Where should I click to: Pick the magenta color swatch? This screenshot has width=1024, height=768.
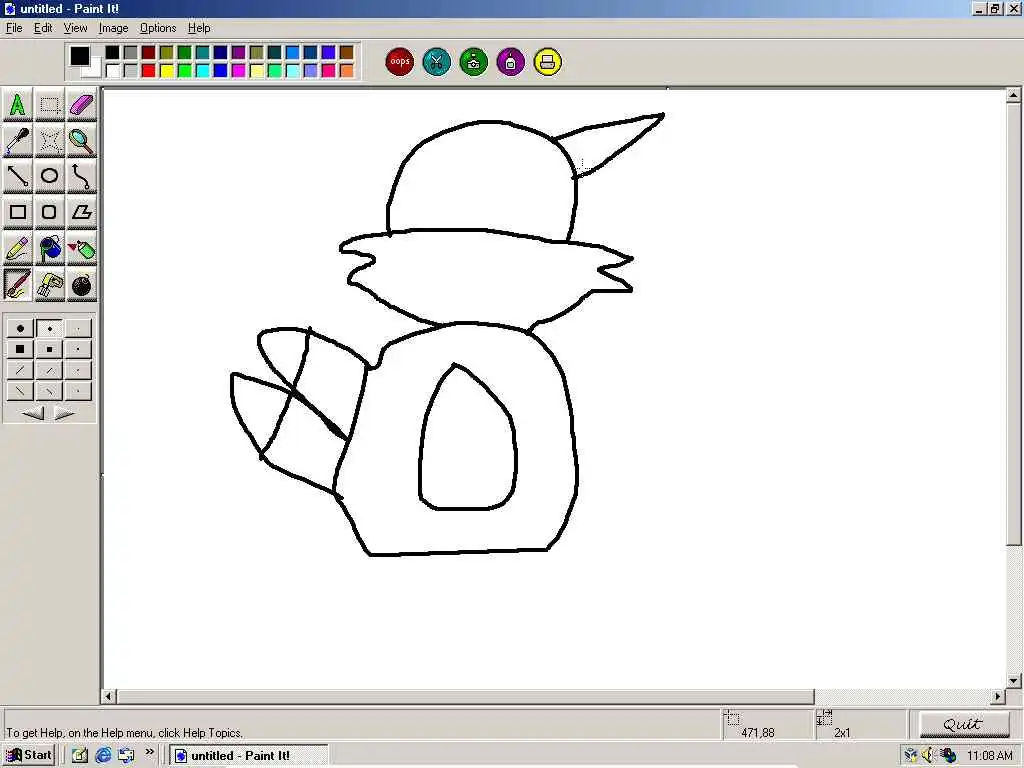(x=239, y=71)
